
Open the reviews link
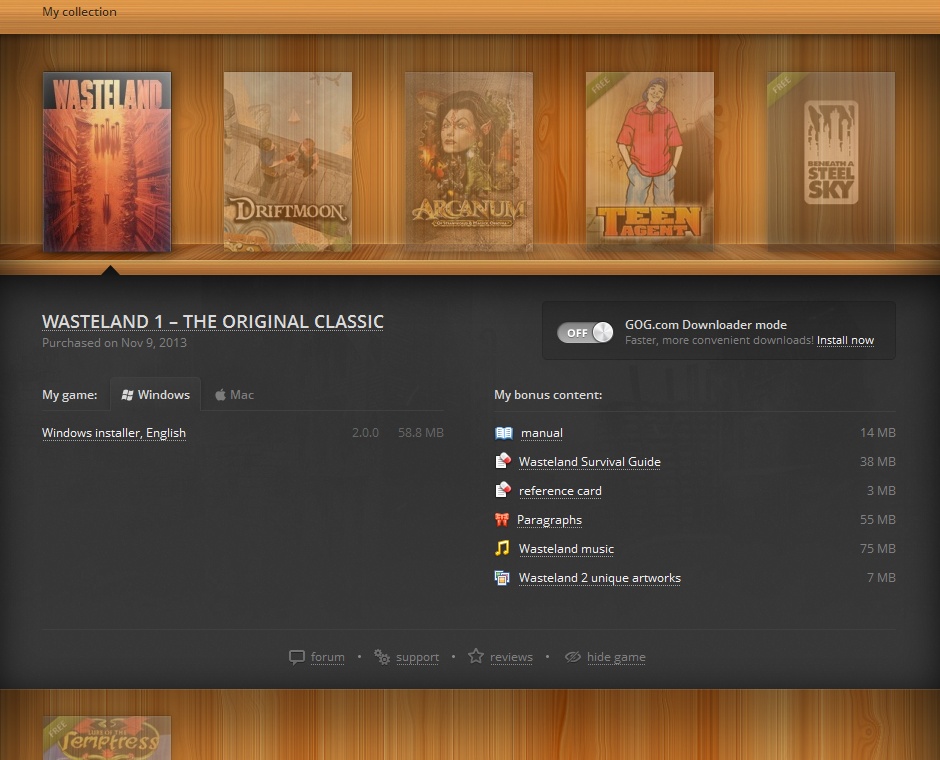click(x=511, y=657)
